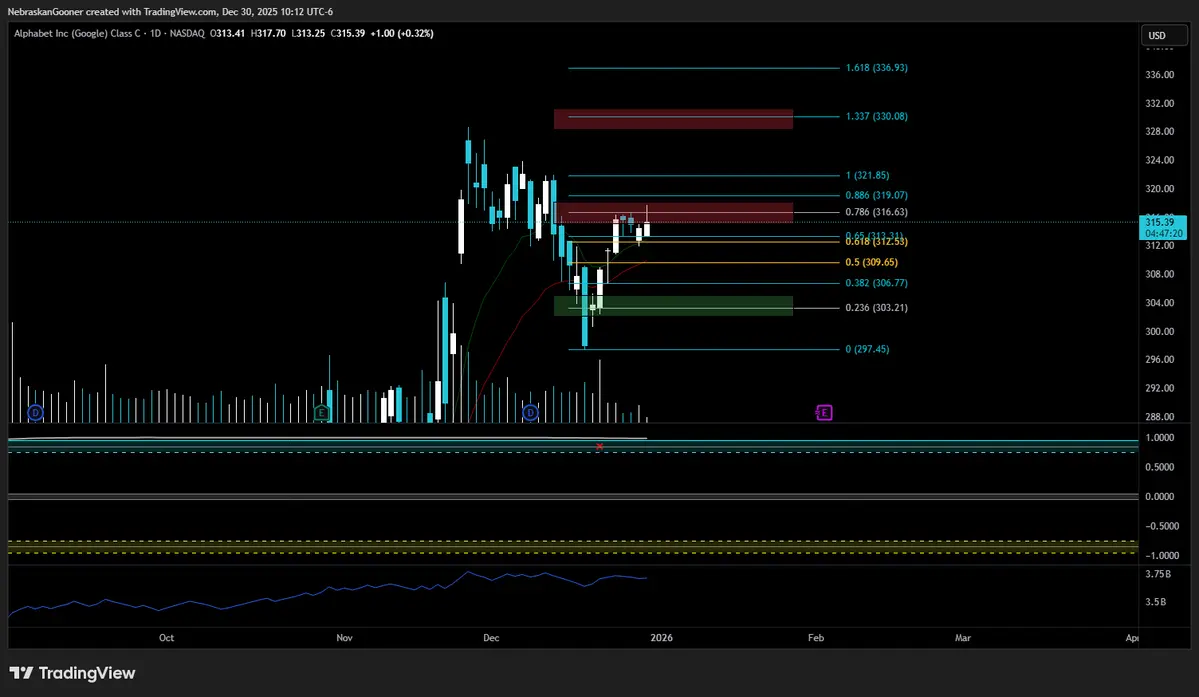Click the 288.00 price axis label
1199x697 pixels.
click(1159, 417)
